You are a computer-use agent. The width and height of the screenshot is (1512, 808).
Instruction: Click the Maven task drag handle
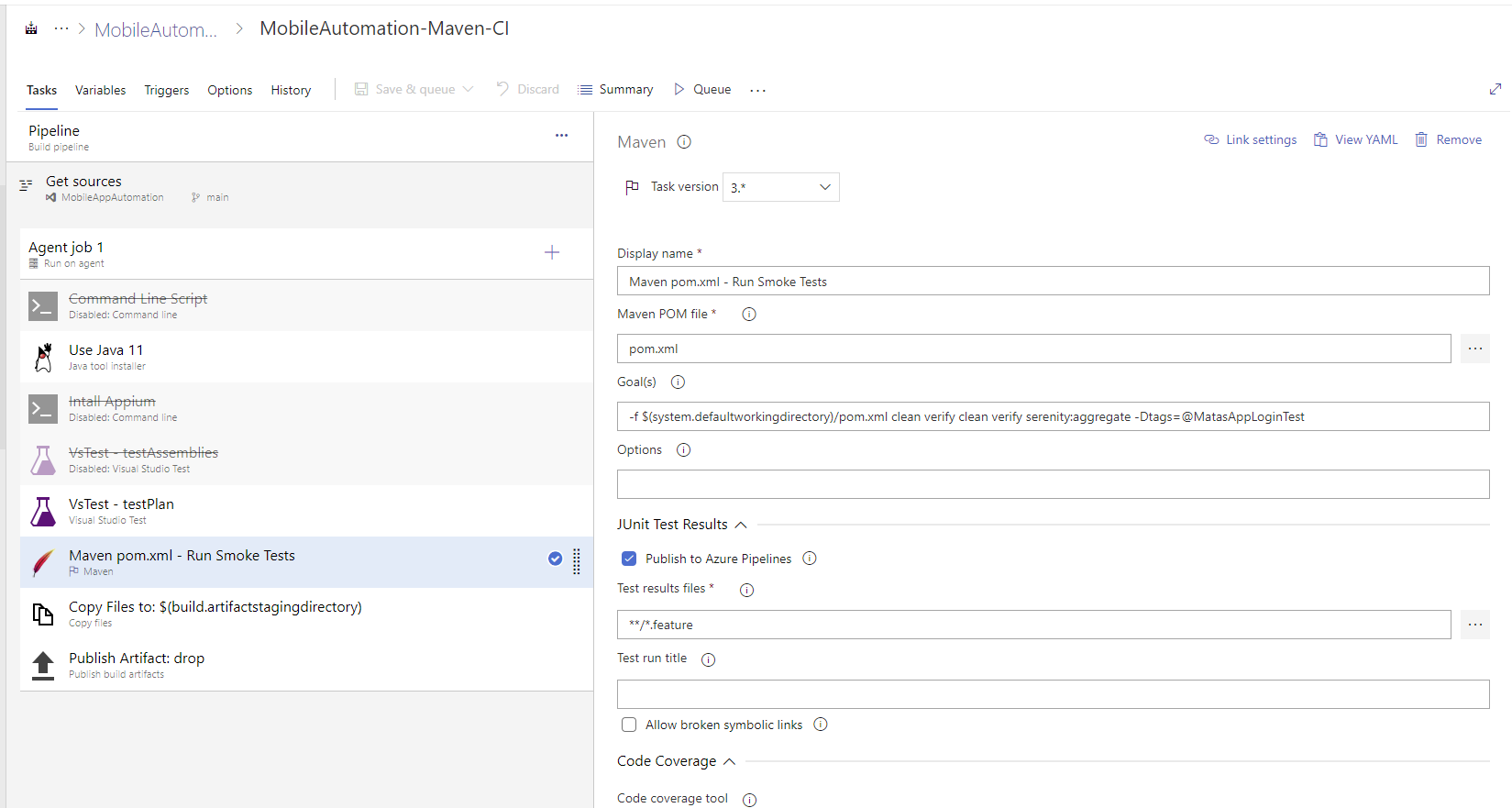coord(577,561)
